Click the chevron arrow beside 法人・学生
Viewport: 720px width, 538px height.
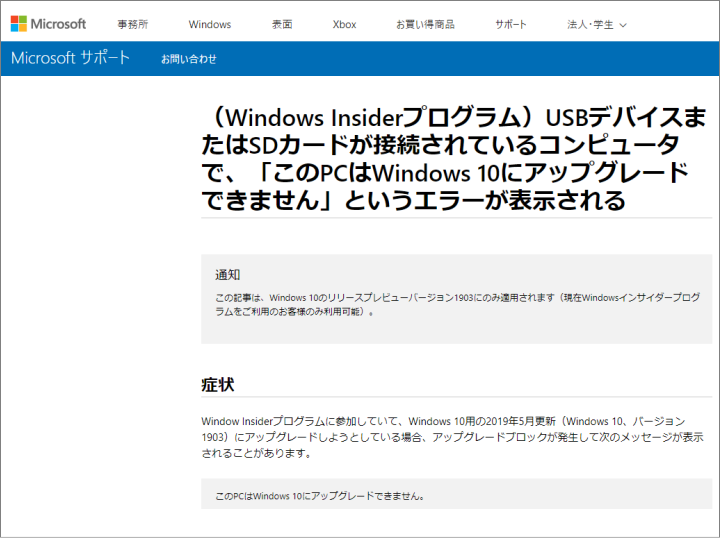tap(623, 25)
